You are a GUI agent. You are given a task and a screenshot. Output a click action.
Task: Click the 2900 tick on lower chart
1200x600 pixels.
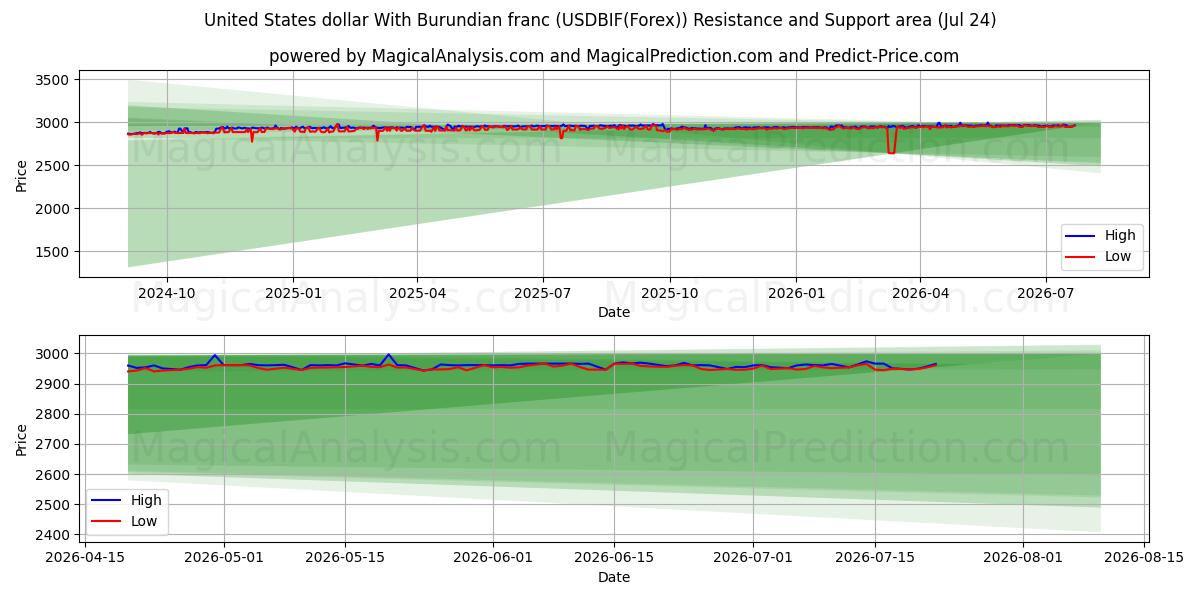(x=52, y=384)
